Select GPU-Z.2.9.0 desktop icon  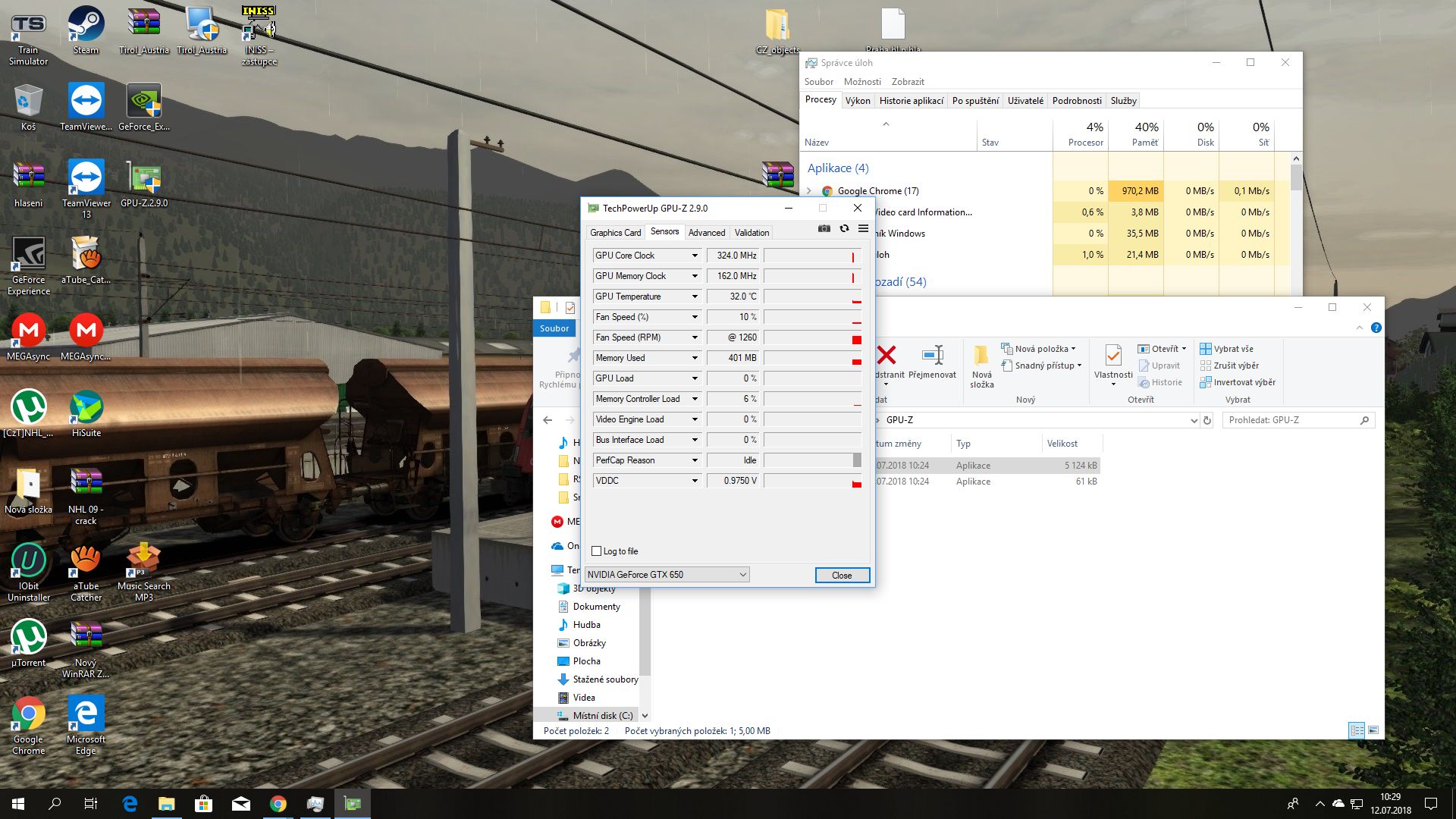click(x=144, y=184)
